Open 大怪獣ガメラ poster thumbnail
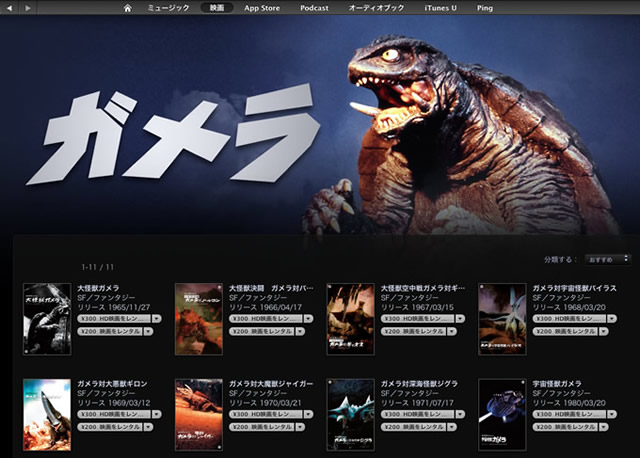The width and height of the screenshot is (640, 458). [x=47, y=319]
